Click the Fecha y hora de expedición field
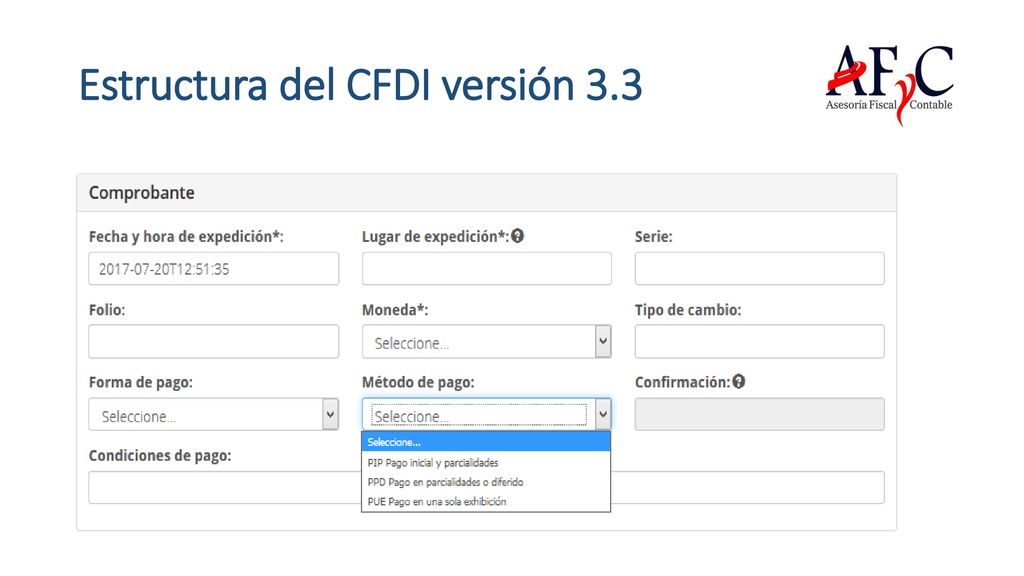1024x576 pixels. [214, 268]
